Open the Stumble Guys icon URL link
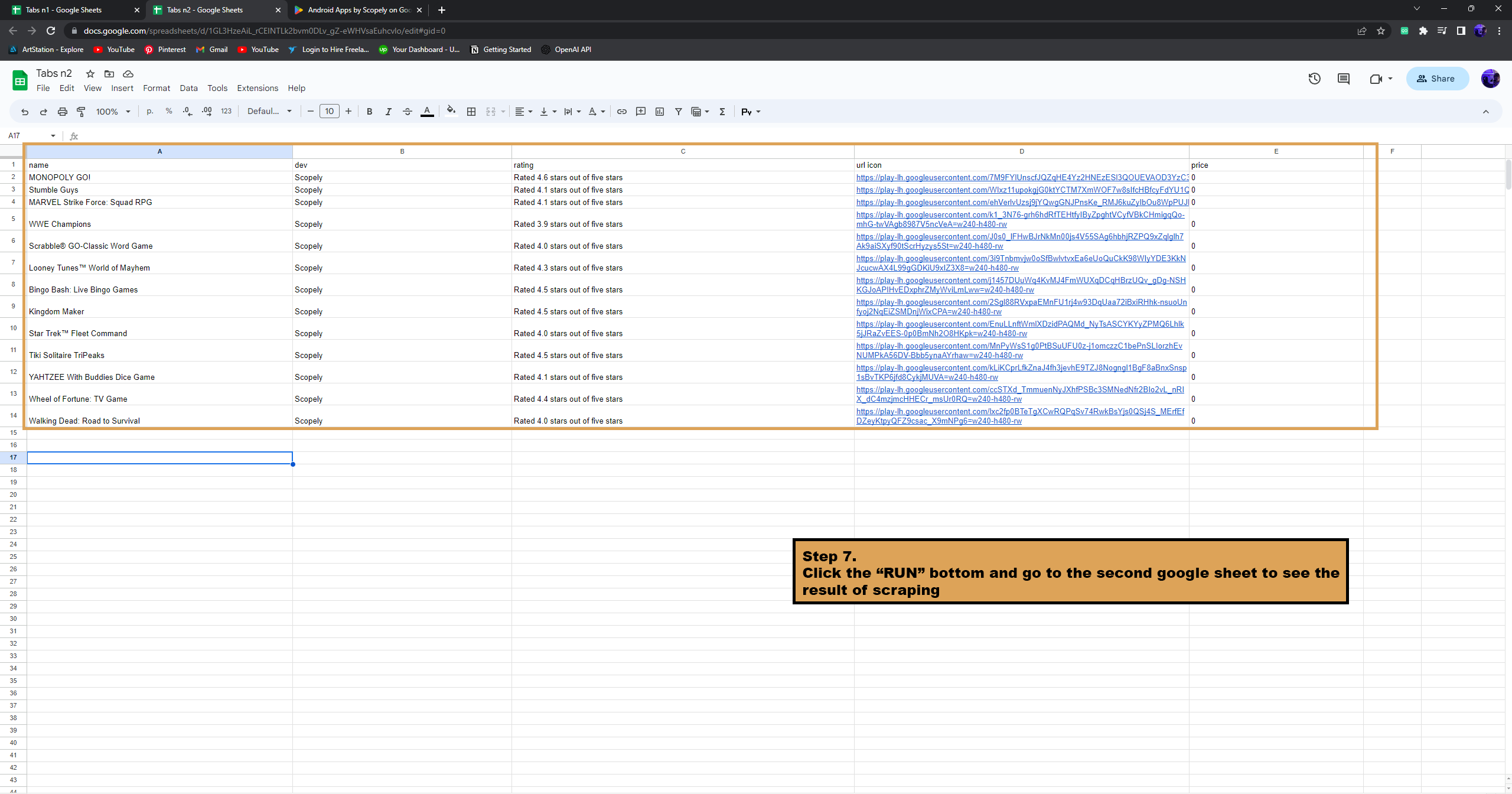 click(x=1022, y=190)
